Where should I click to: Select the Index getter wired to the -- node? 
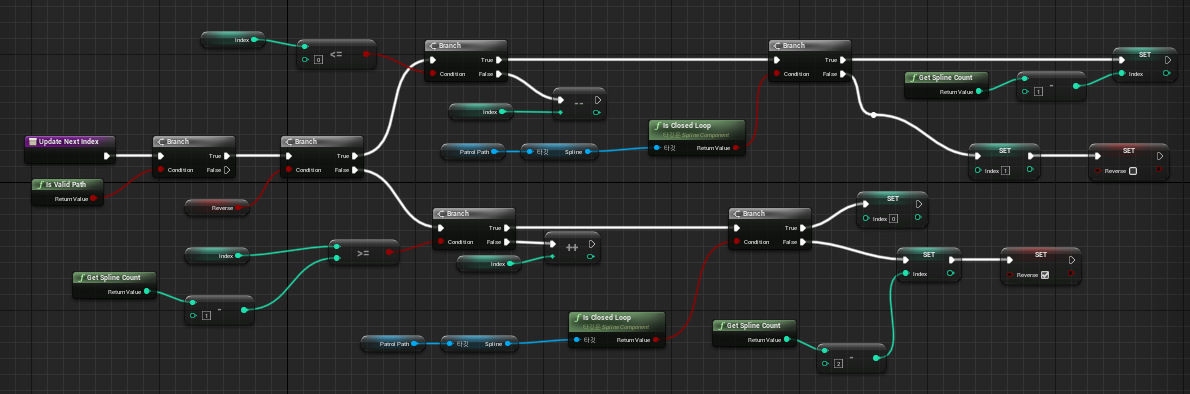pyautogui.click(x=481, y=112)
